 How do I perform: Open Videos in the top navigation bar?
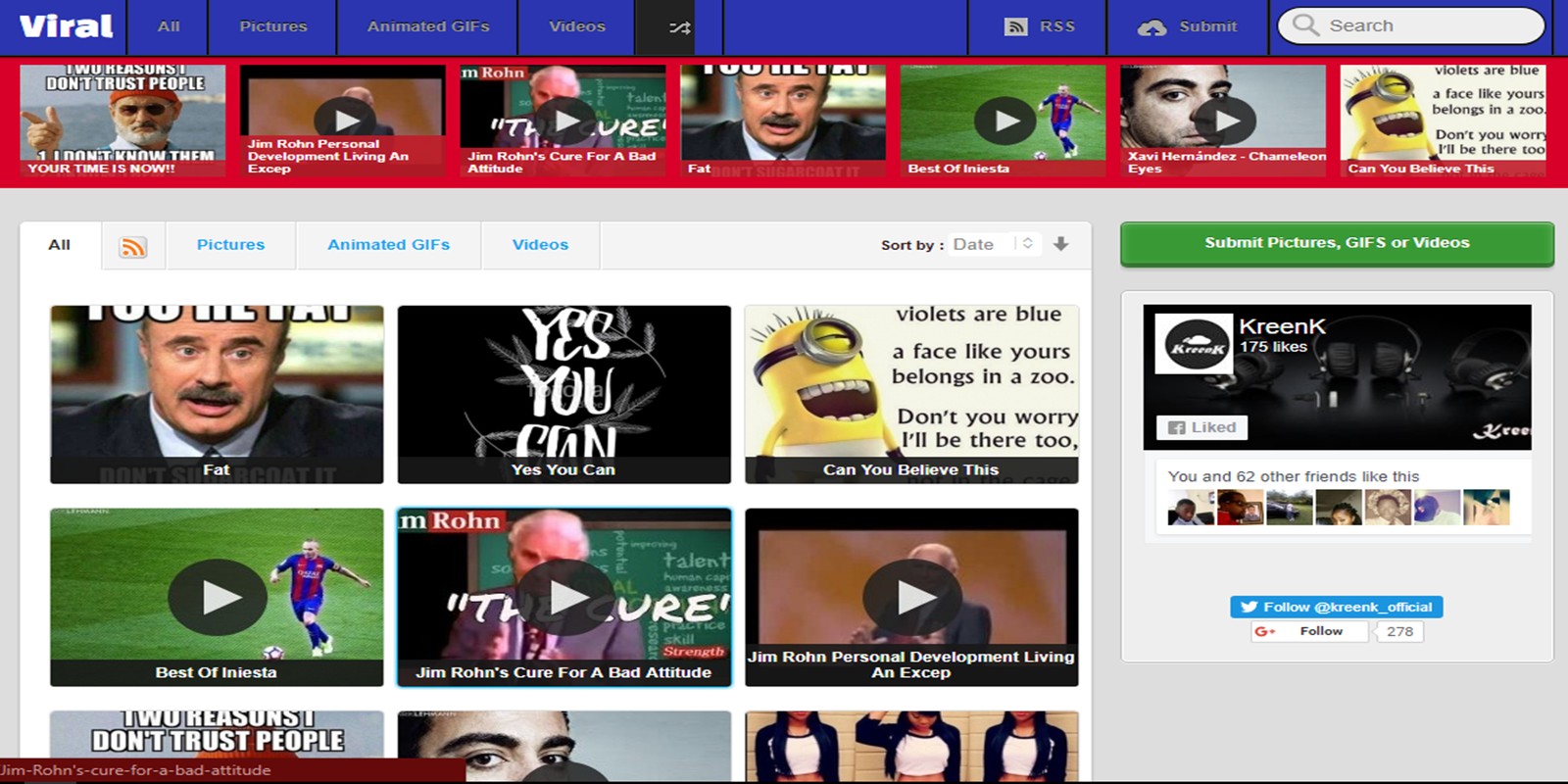[x=576, y=26]
